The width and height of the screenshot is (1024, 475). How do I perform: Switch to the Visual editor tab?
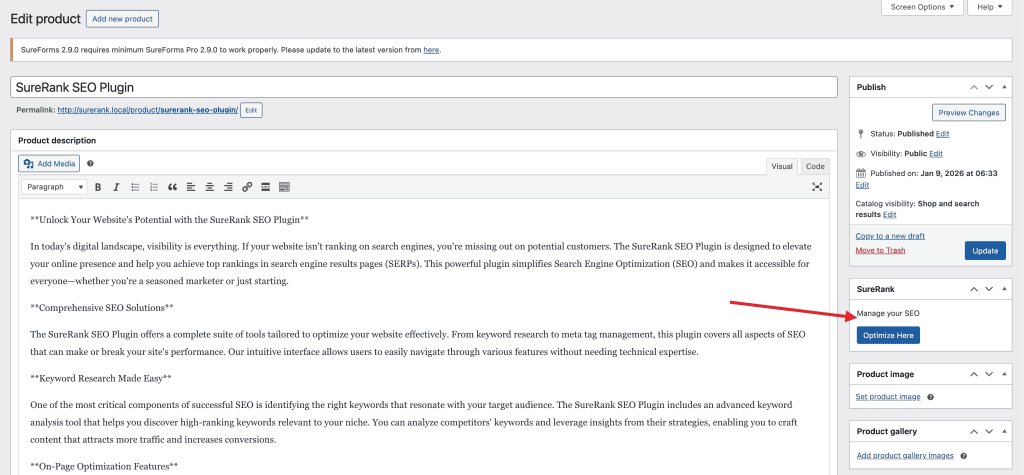point(782,166)
